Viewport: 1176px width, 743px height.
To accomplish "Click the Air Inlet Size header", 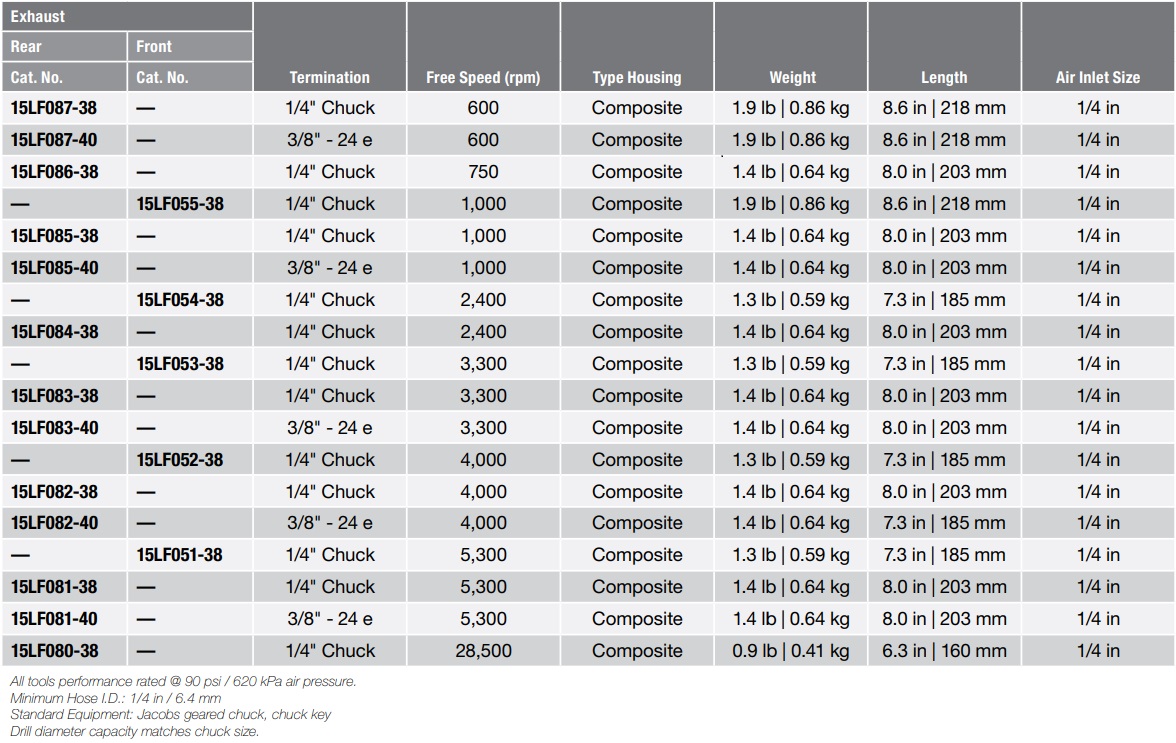I will (1097, 77).
